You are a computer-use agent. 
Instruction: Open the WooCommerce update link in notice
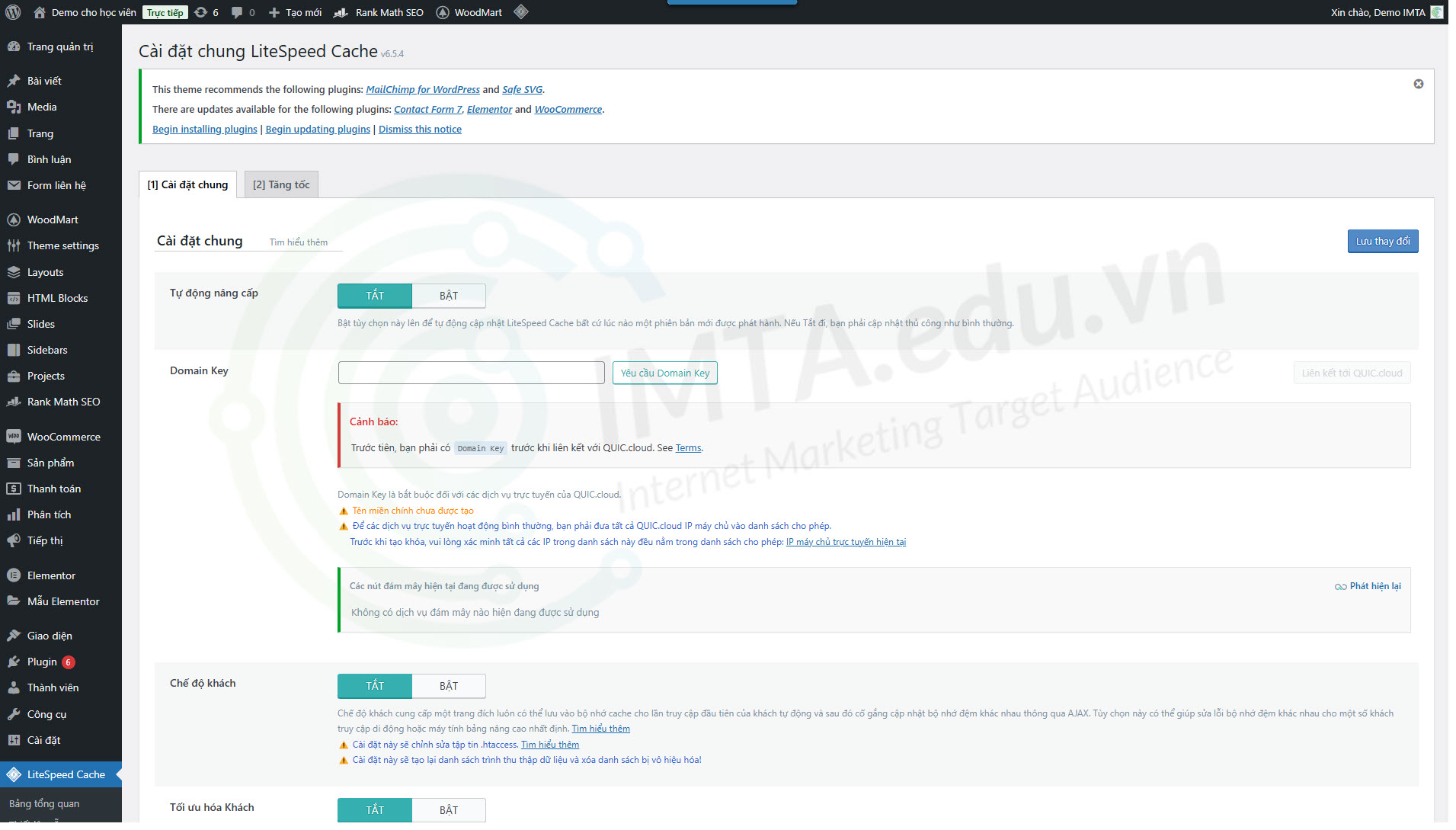(x=568, y=109)
